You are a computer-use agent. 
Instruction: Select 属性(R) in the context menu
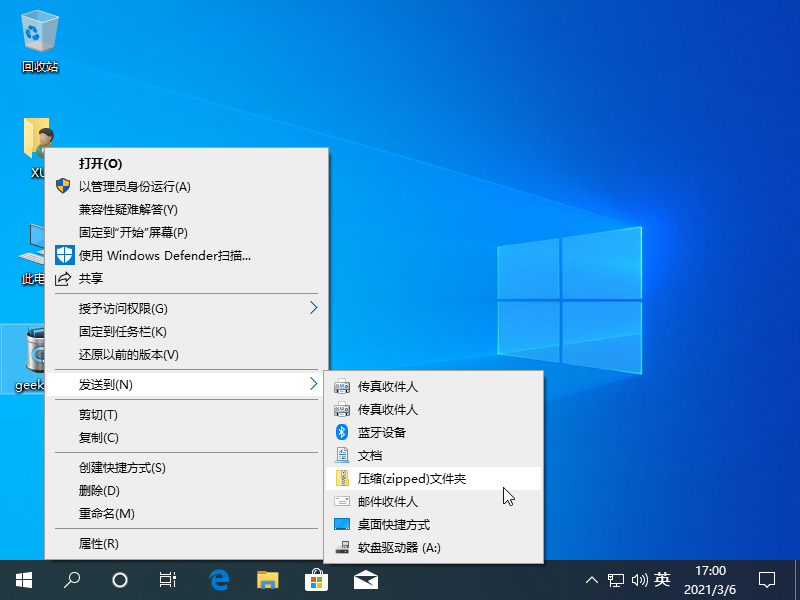(x=99, y=544)
